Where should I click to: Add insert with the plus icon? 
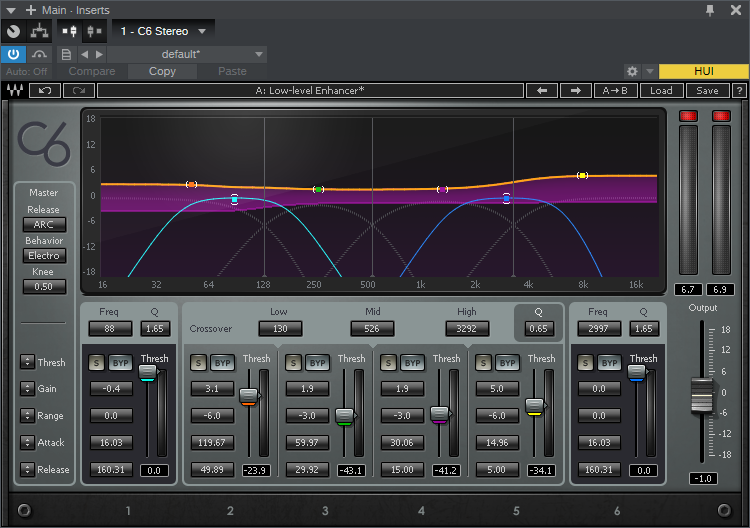[x=31, y=10]
